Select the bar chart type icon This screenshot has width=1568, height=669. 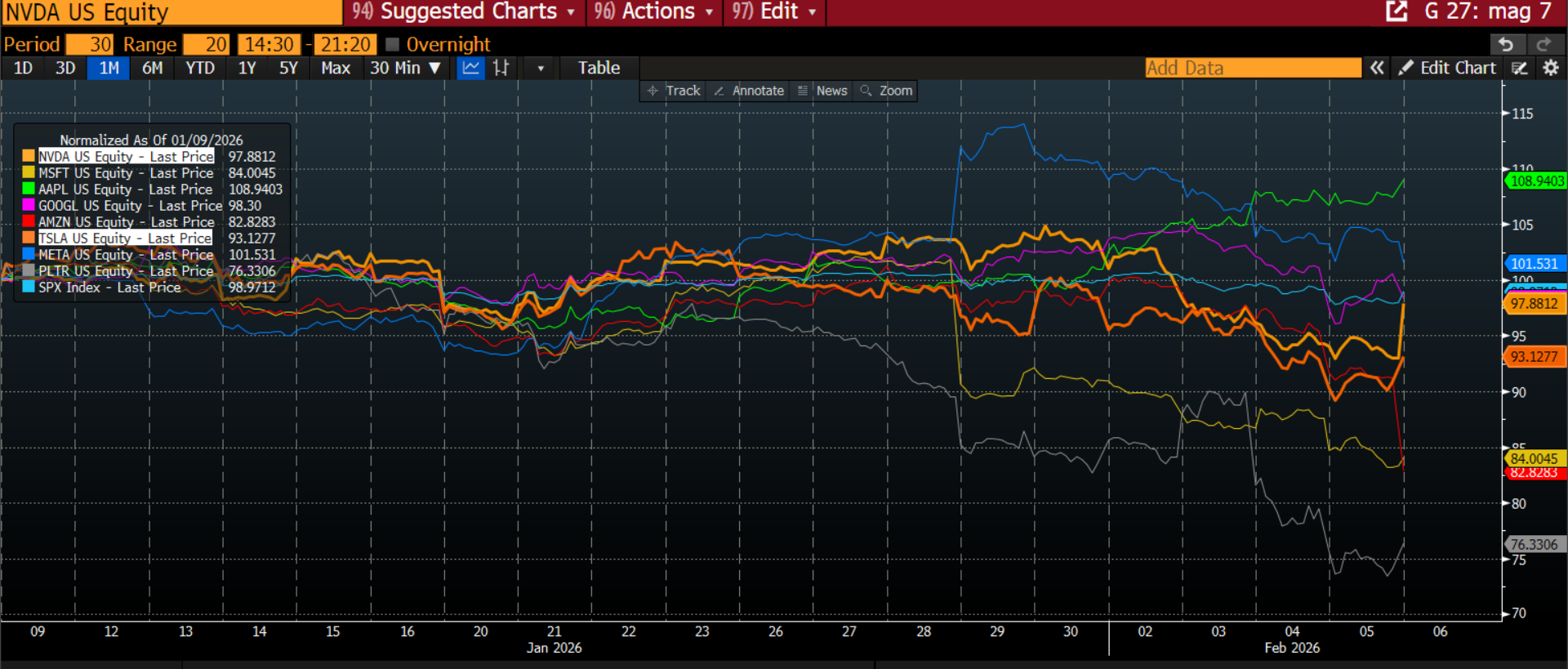click(501, 68)
